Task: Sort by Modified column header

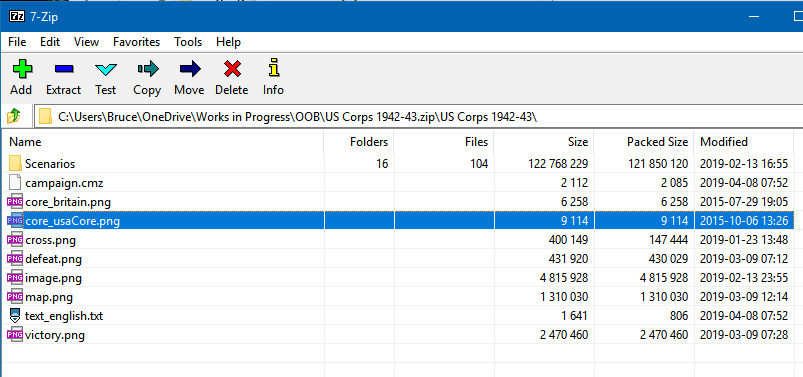Action: [744, 142]
